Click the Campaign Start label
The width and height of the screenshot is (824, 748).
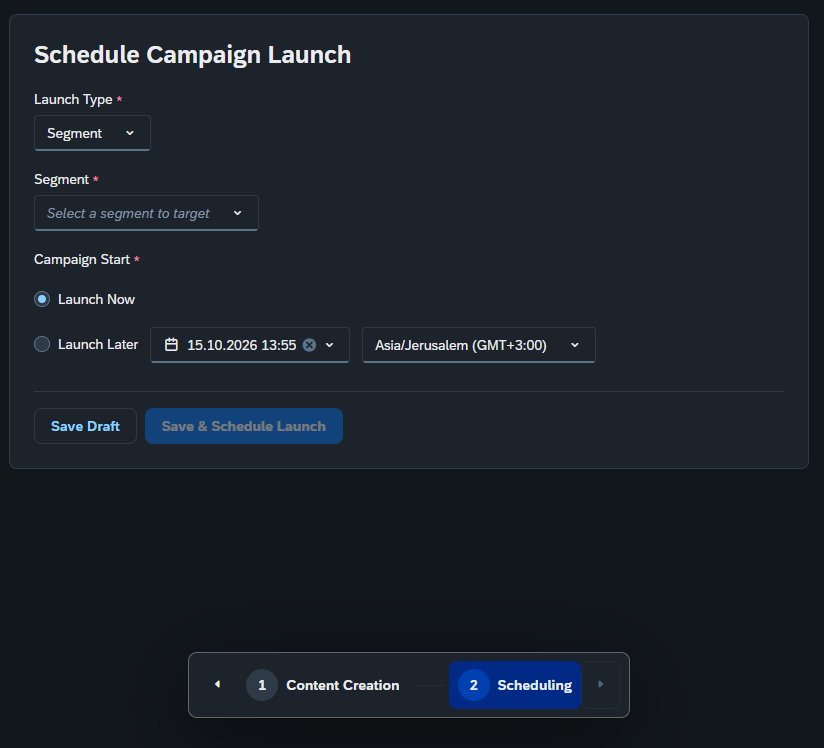pos(82,260)
